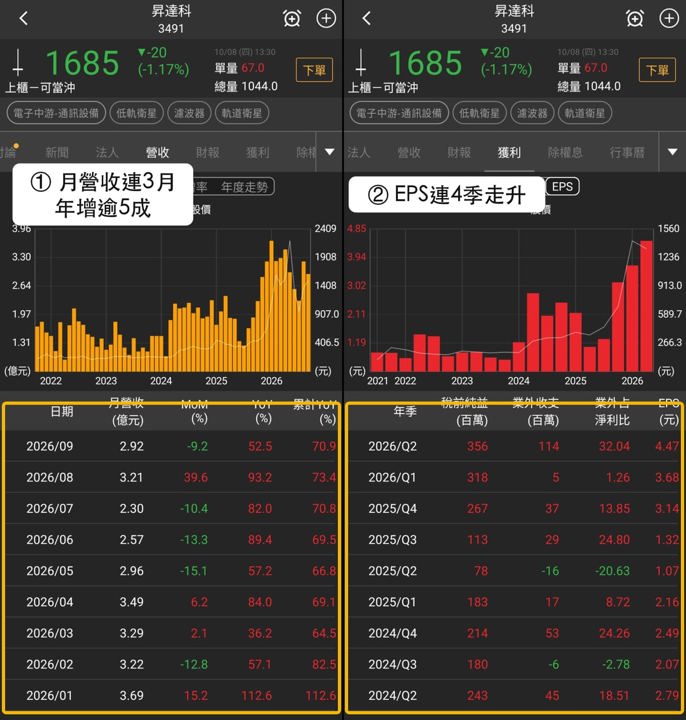
Task: Select 2025/Q3 earnings row
Action: pos(514,540)
